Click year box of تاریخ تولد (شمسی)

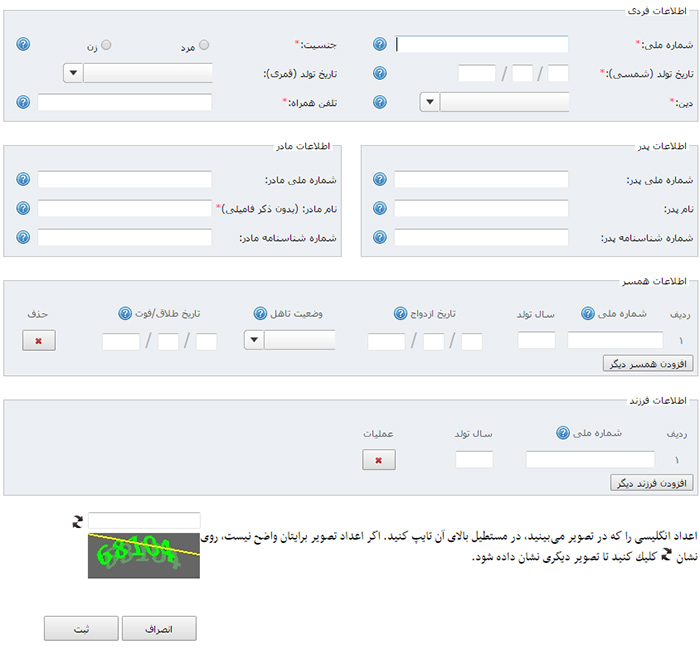click(x=477, y=73)
